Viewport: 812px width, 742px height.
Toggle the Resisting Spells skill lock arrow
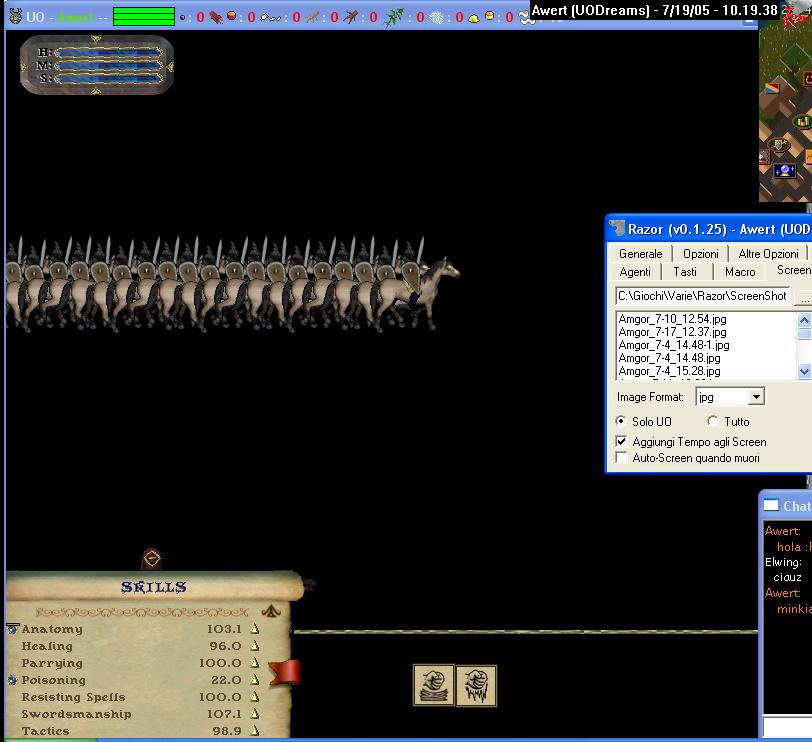coord(254,696)
